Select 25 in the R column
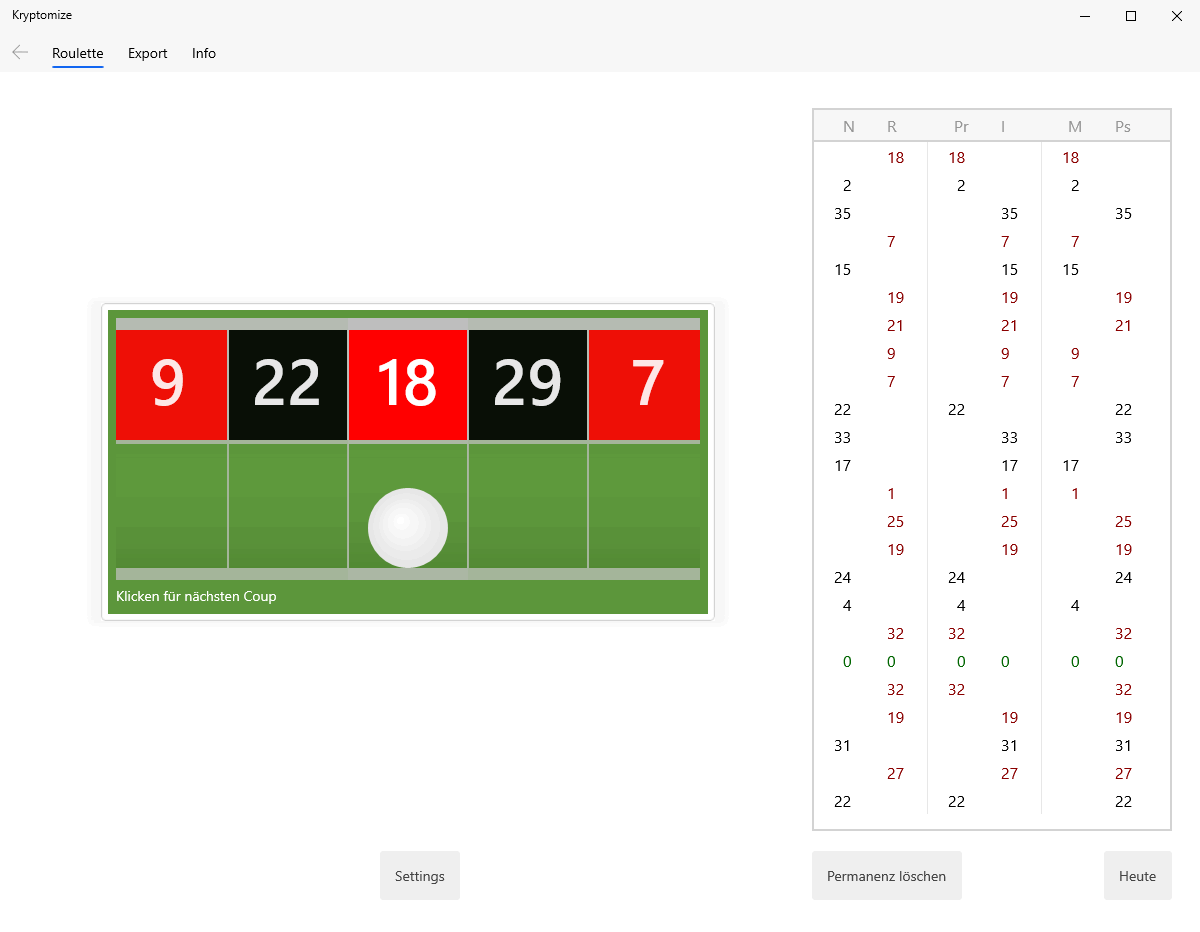Screen dimensions: 1200x932 896,522
